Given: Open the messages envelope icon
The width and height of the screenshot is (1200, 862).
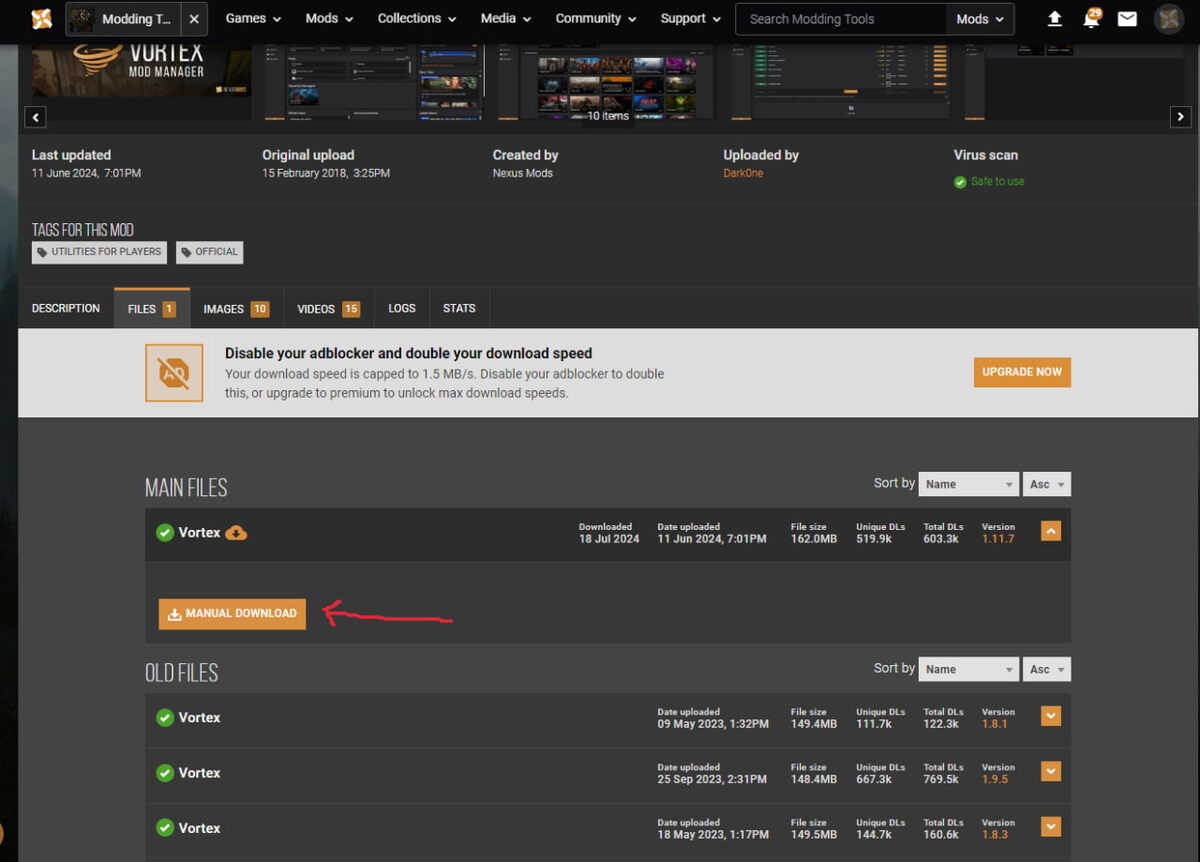Looking at the screenshot, I should 1127,19.
